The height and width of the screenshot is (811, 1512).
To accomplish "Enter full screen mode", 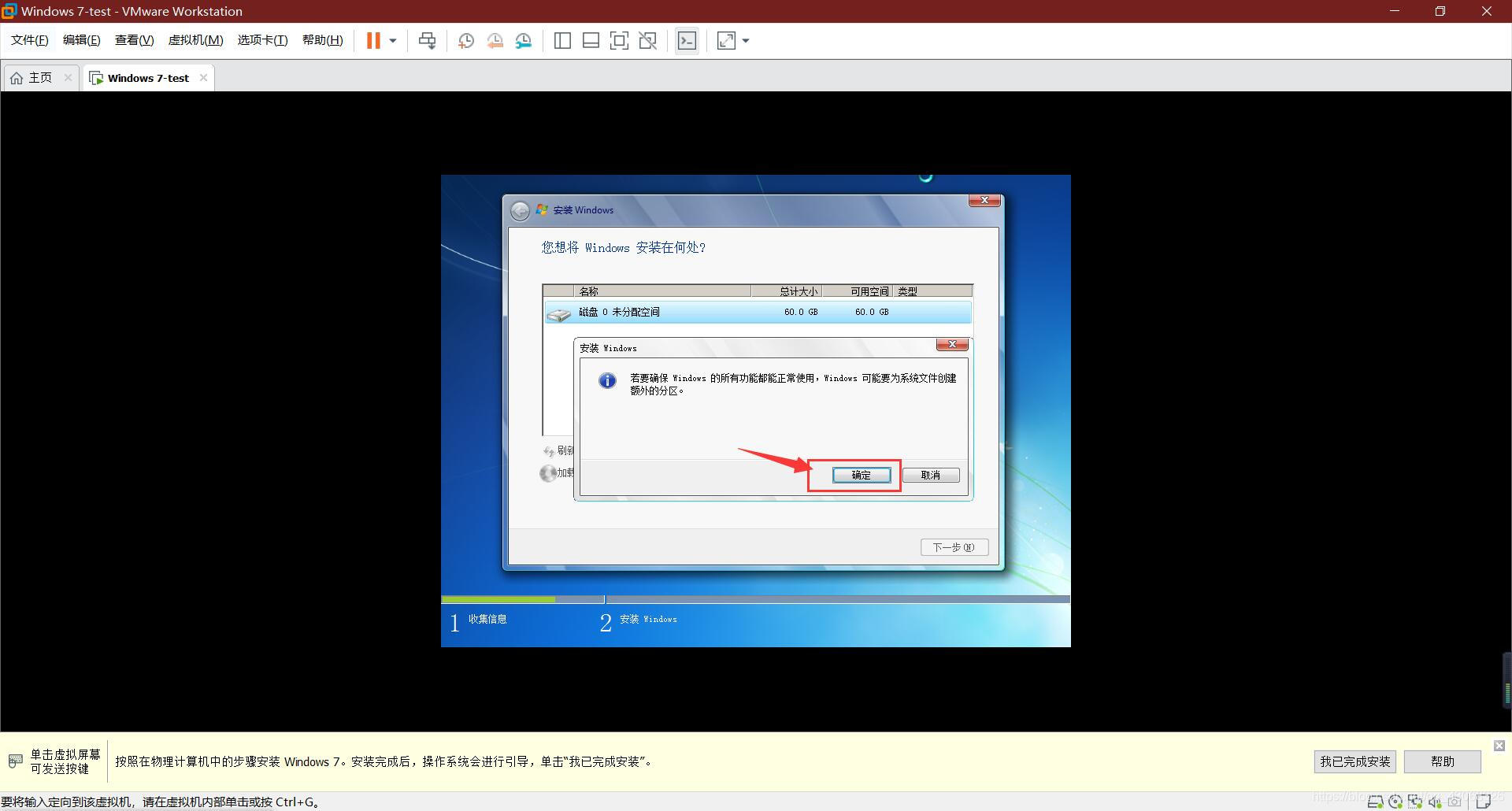I will coord(620,41).
